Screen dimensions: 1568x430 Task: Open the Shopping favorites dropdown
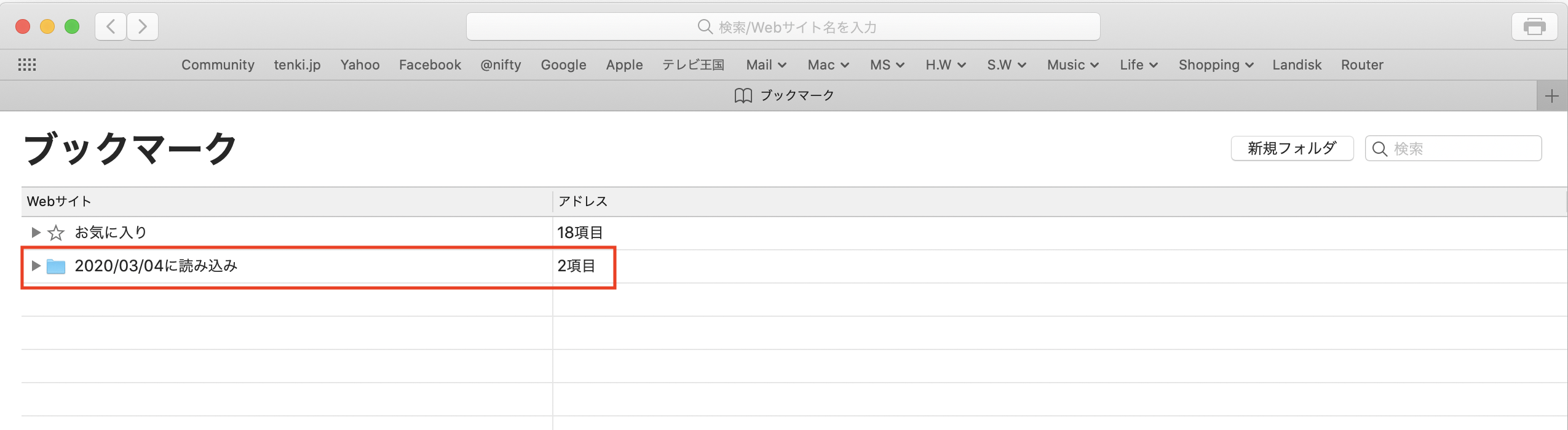click(1216, 65)
